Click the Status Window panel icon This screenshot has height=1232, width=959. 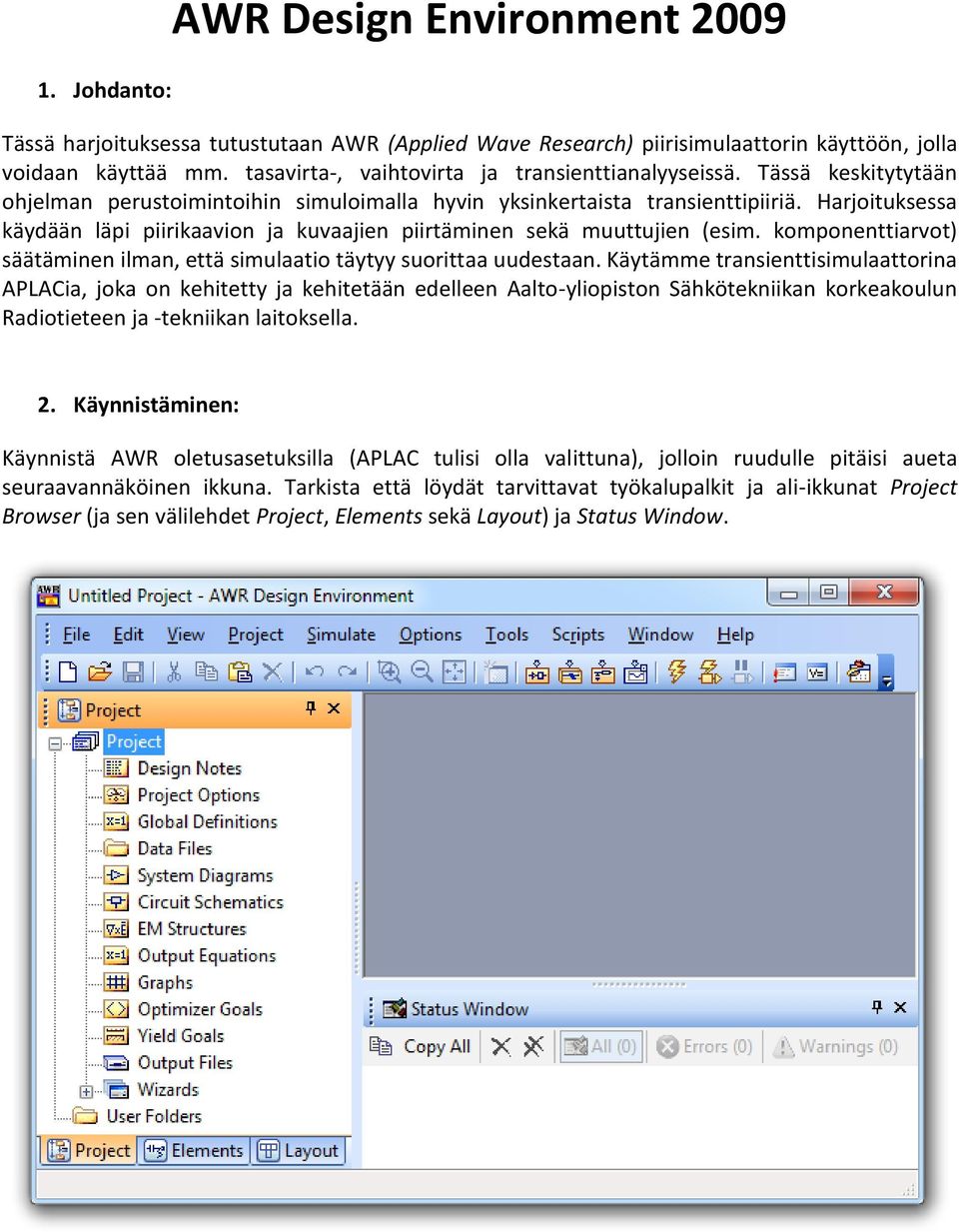[x=395, y=1008]
